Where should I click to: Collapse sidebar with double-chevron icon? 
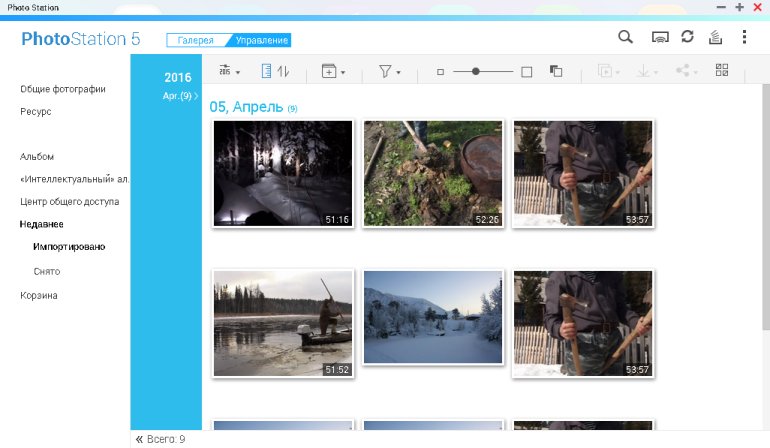tap(139, 439)
